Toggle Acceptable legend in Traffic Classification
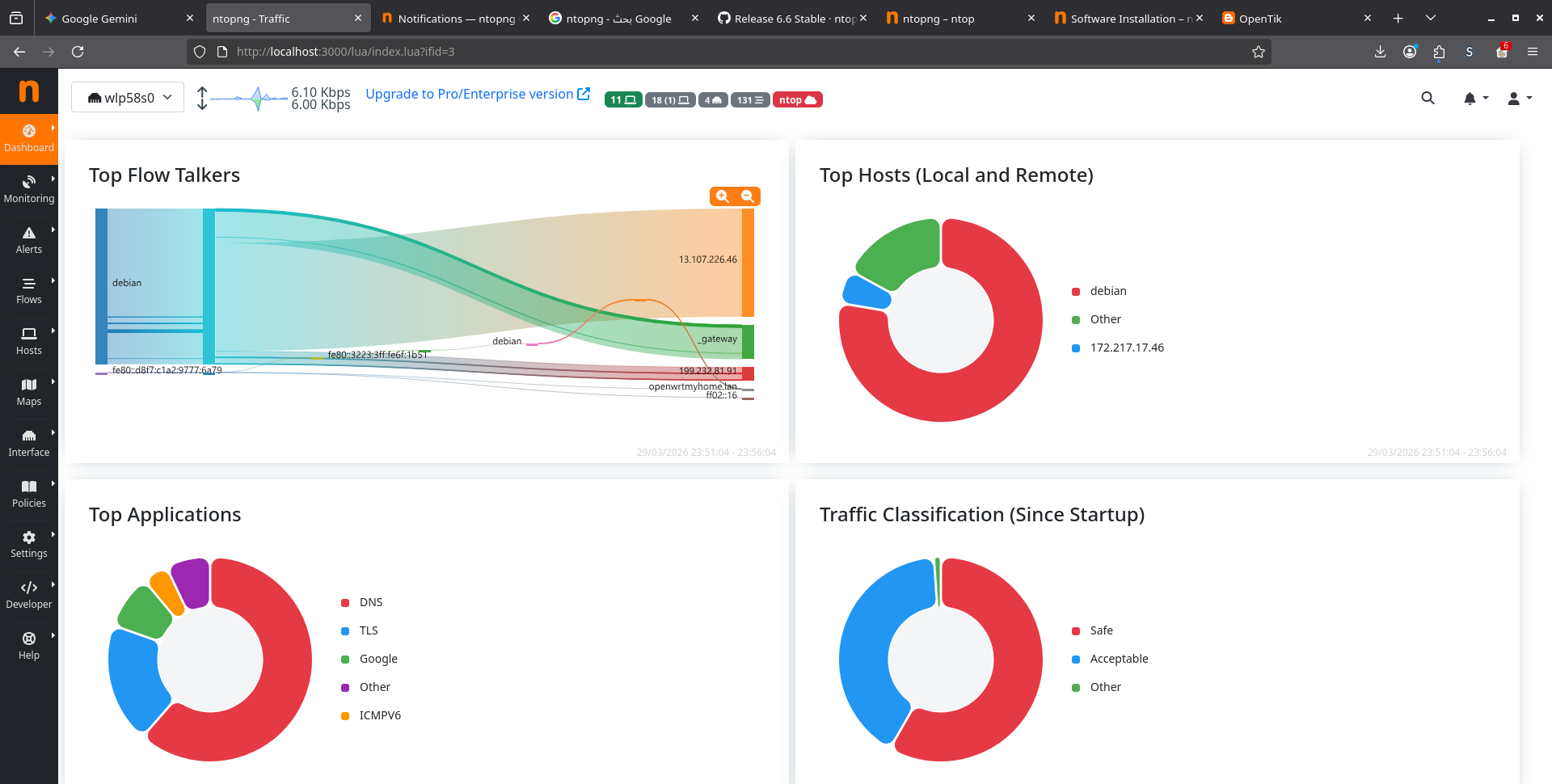The width and height of the screenshot is (1552, 784). (x=1118, y=659)
